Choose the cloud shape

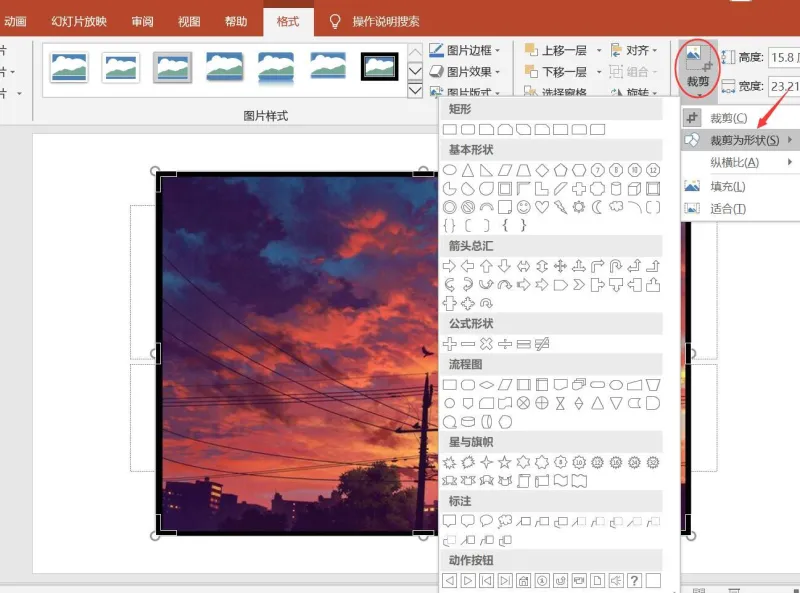tap(616, 207)
